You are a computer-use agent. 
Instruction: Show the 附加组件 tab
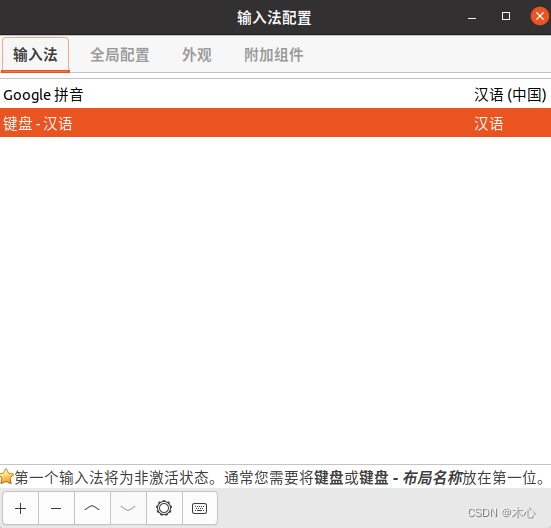pos(274,55)
